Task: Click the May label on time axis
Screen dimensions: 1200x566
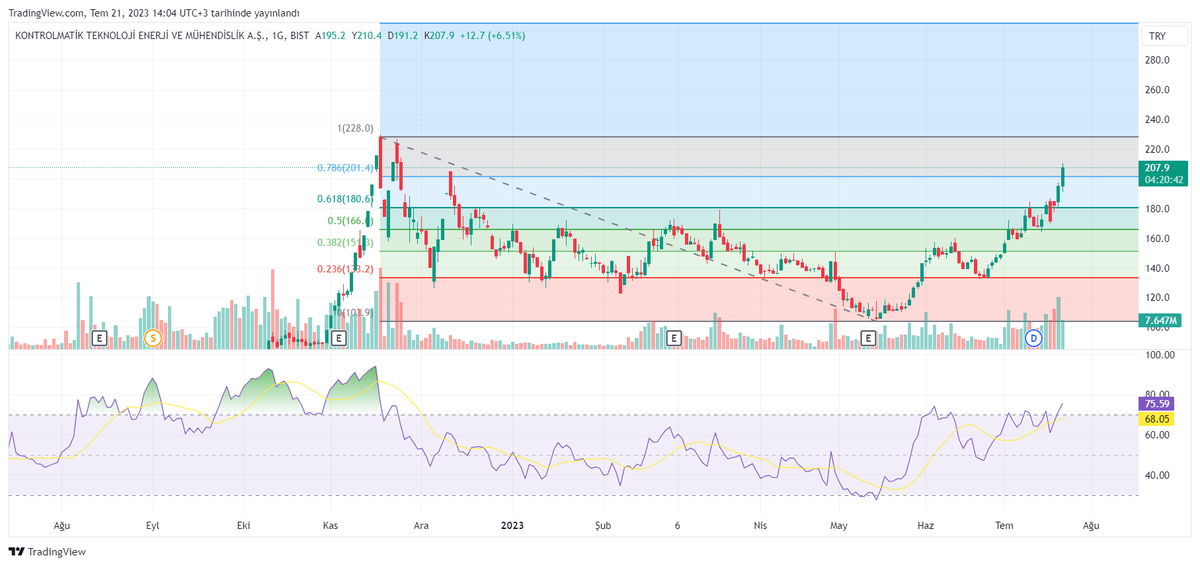Action: (x=839, y=524)
